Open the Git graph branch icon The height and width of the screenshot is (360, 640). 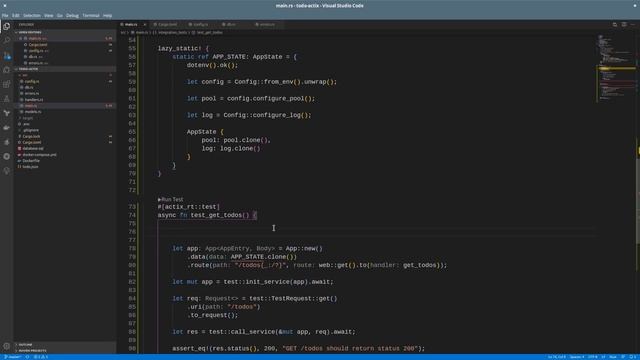[7, 113]
